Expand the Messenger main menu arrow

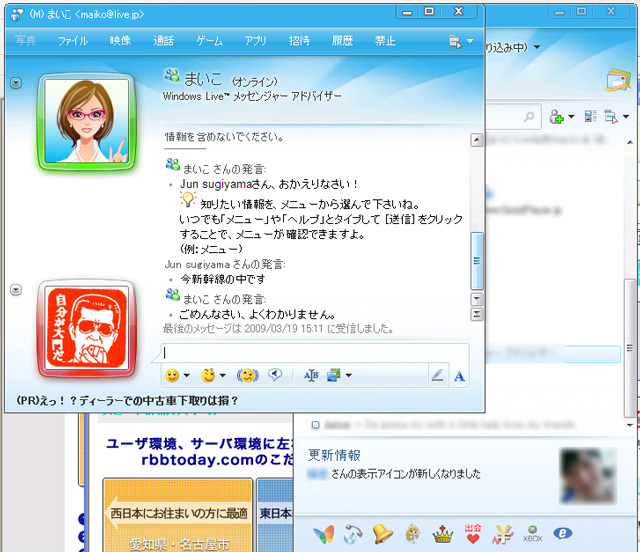[627, 117]
